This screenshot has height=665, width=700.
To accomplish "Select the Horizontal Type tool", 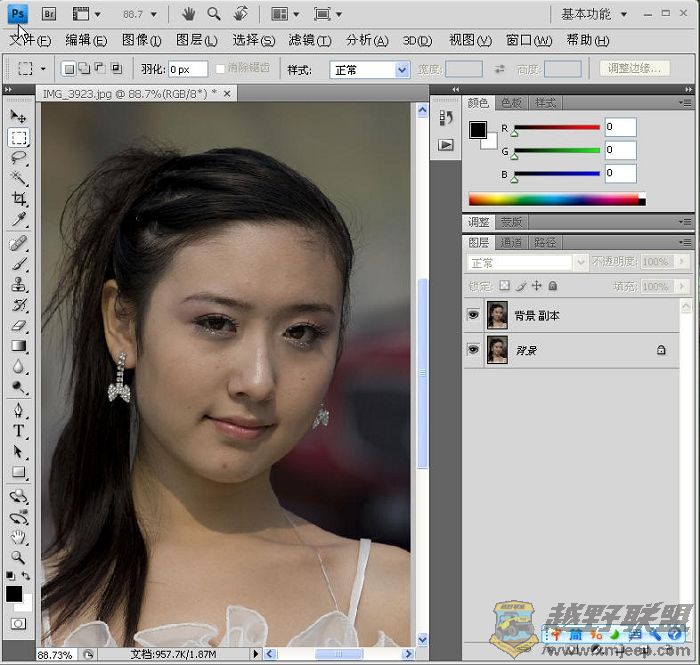I will pyautogui.click(x=18, y=431).
